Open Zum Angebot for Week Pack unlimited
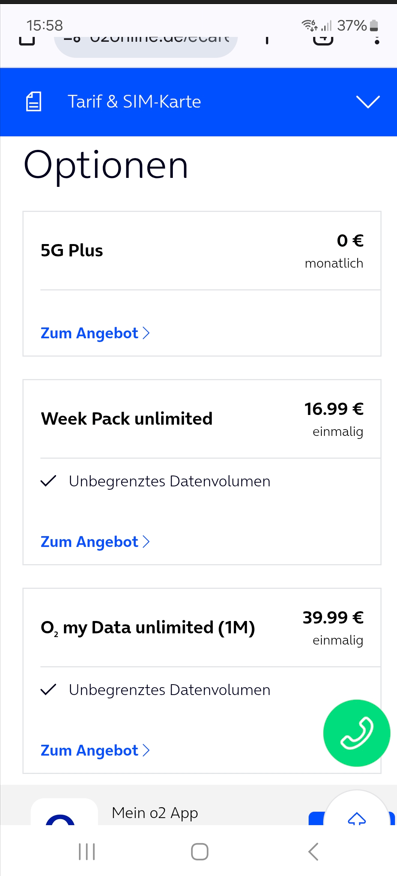 95,541
